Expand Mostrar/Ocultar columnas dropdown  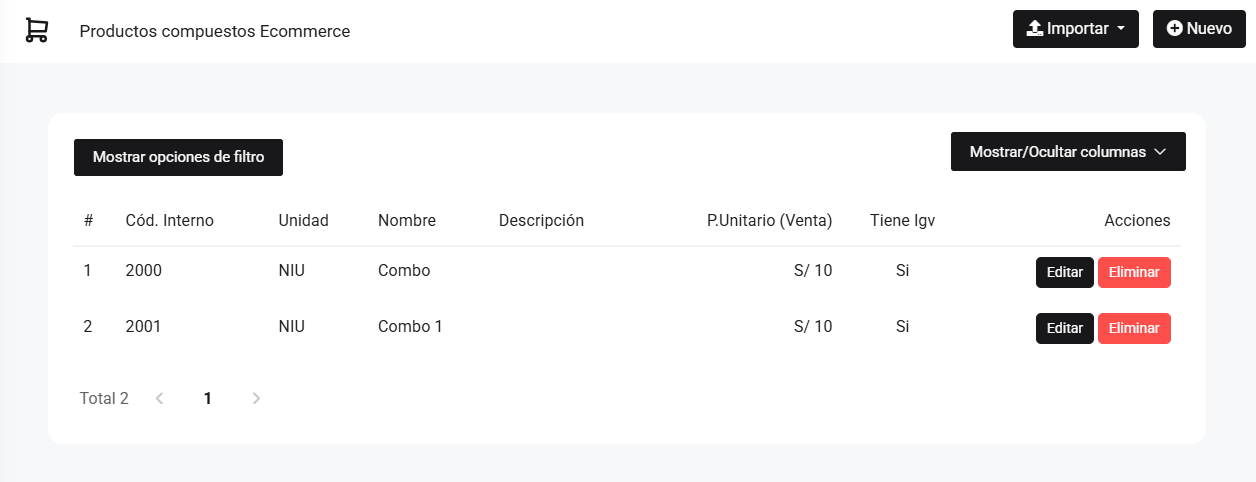tap(1067, 152)
